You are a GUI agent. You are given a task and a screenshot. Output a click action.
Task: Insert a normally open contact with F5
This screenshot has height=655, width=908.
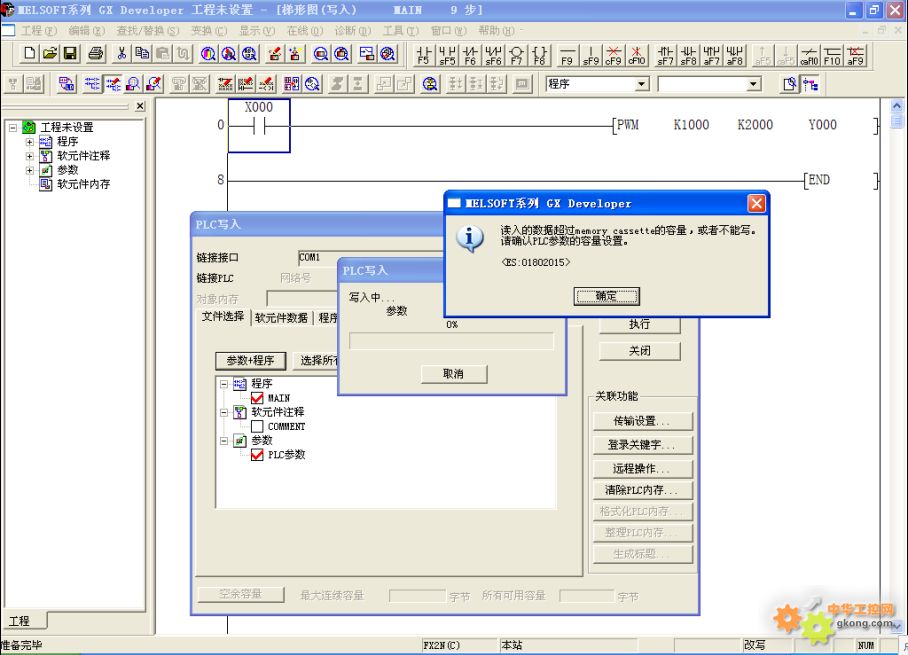[x=423, y=56]
